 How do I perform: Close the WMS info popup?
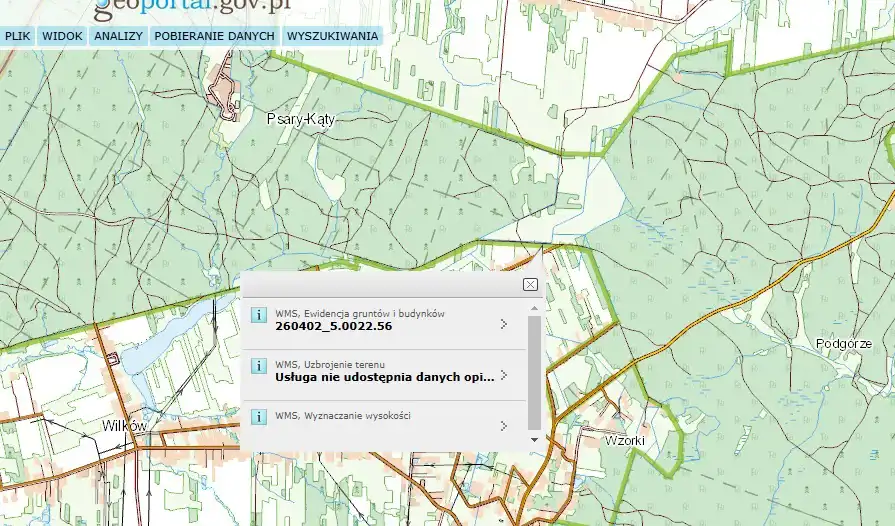530,284
